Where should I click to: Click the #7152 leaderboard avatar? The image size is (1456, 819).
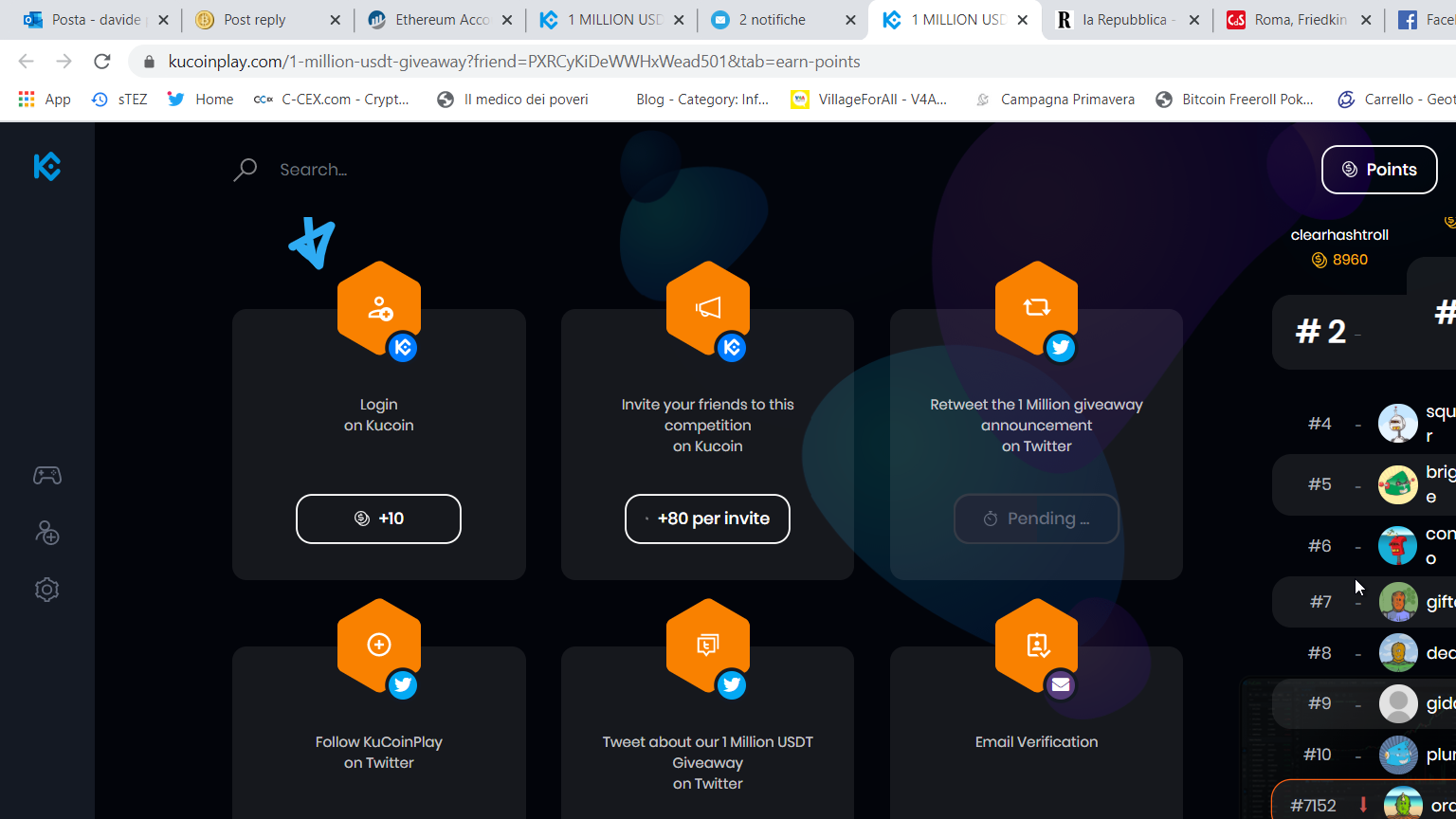tap(1403, 805)
